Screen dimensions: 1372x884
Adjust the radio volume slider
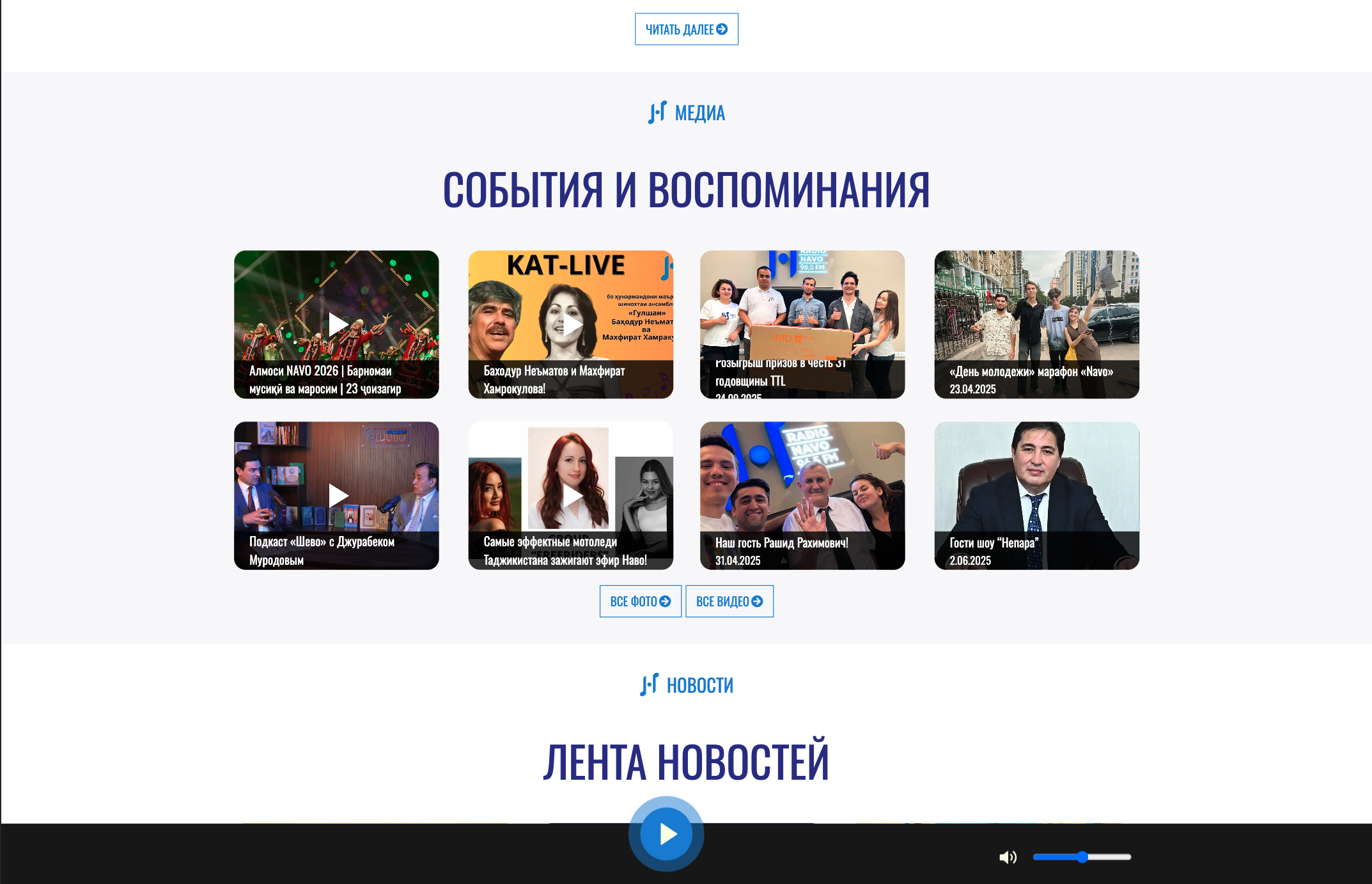click(1082, 857)
